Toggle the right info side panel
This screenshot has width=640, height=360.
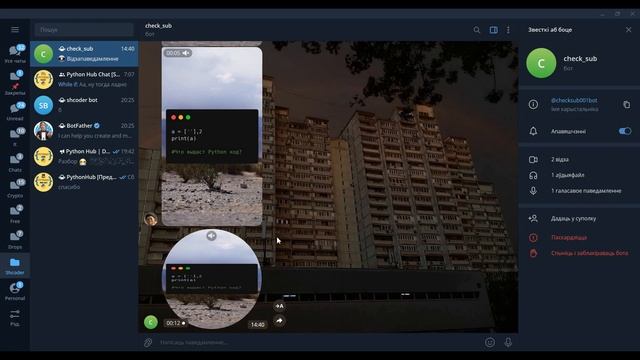(x=493, y=30)
